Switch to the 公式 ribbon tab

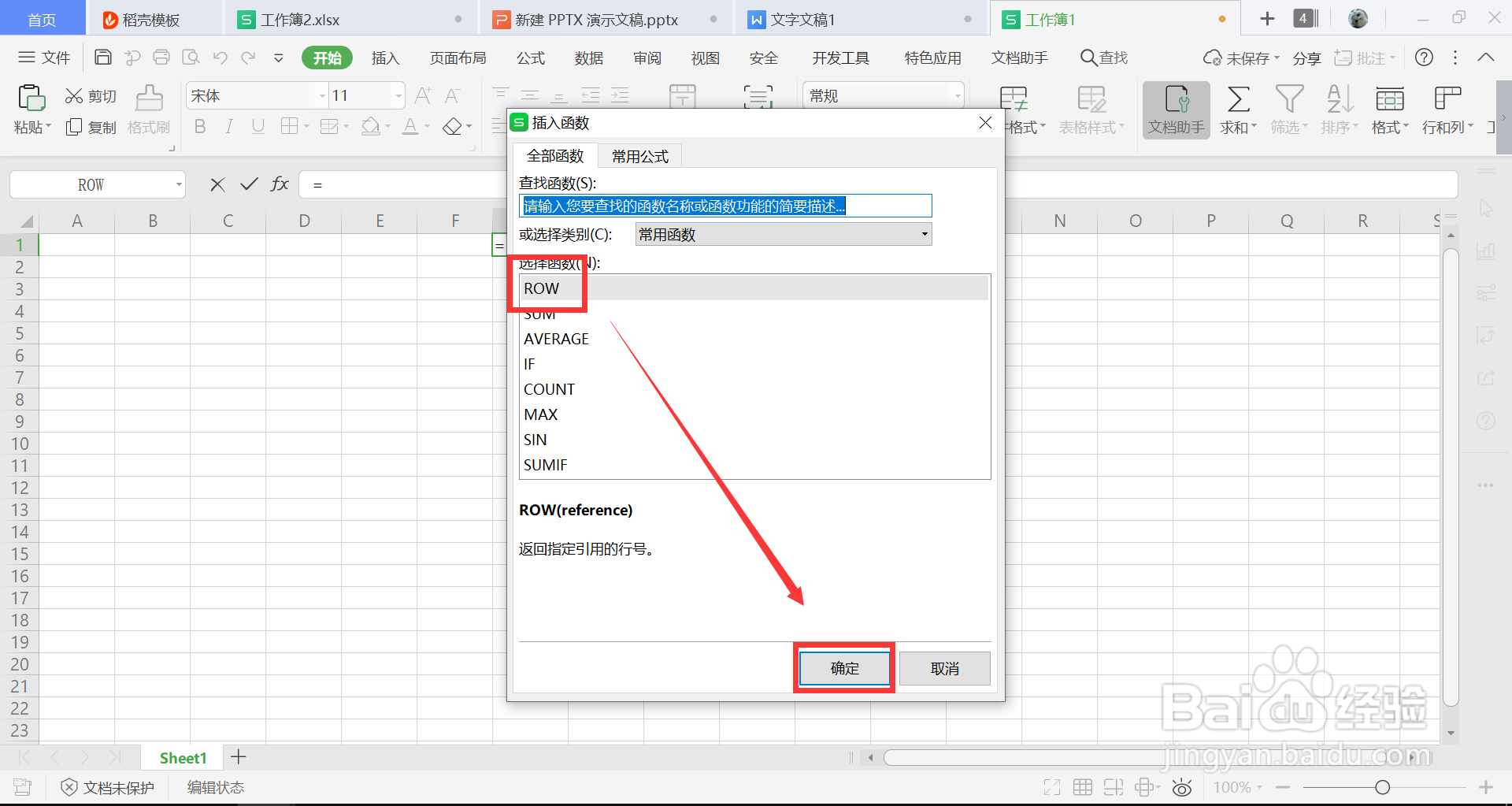pyautogui.click(x=531, y=58)
